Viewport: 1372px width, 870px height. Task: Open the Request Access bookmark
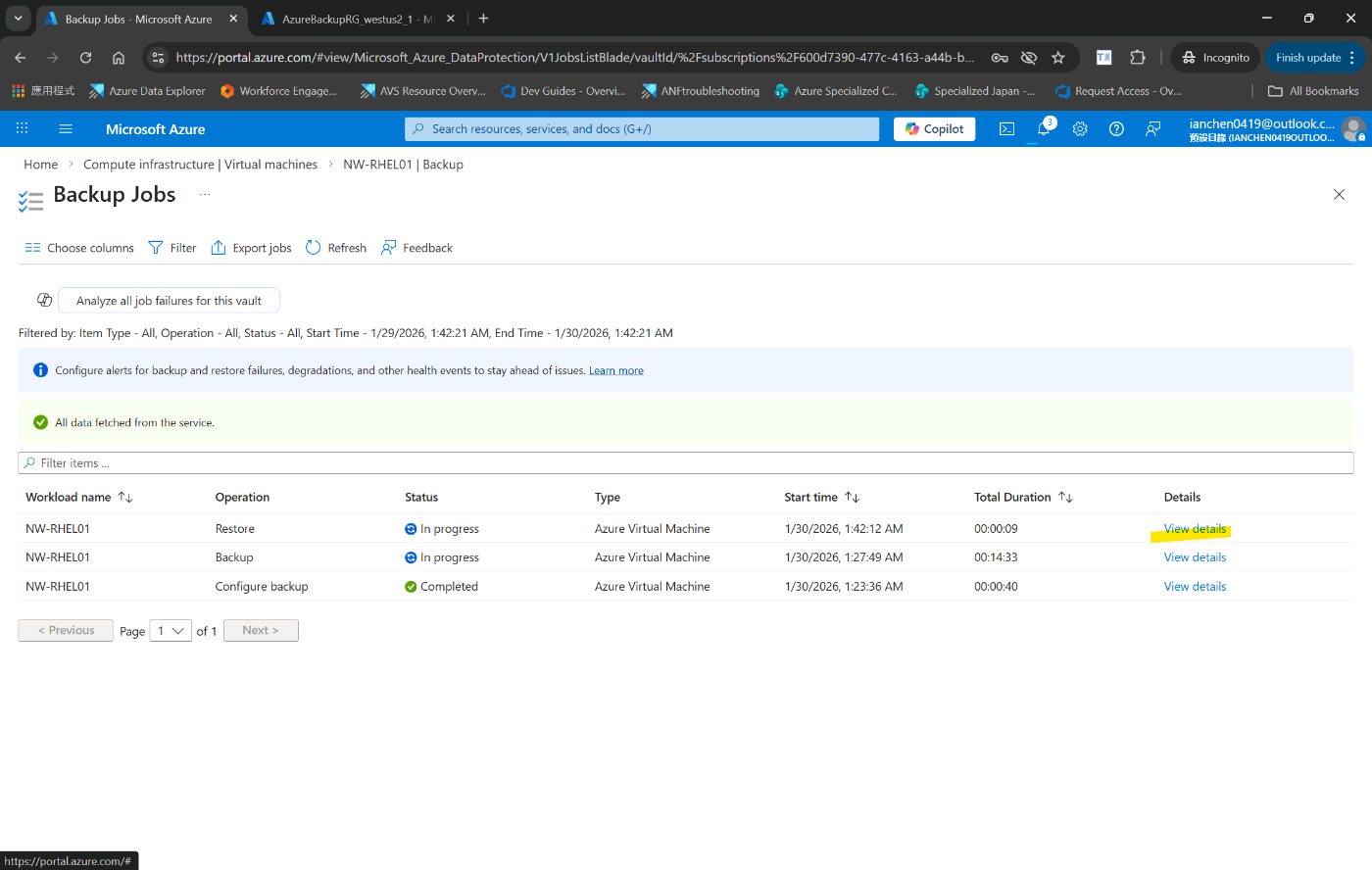tap(1118, 91)
